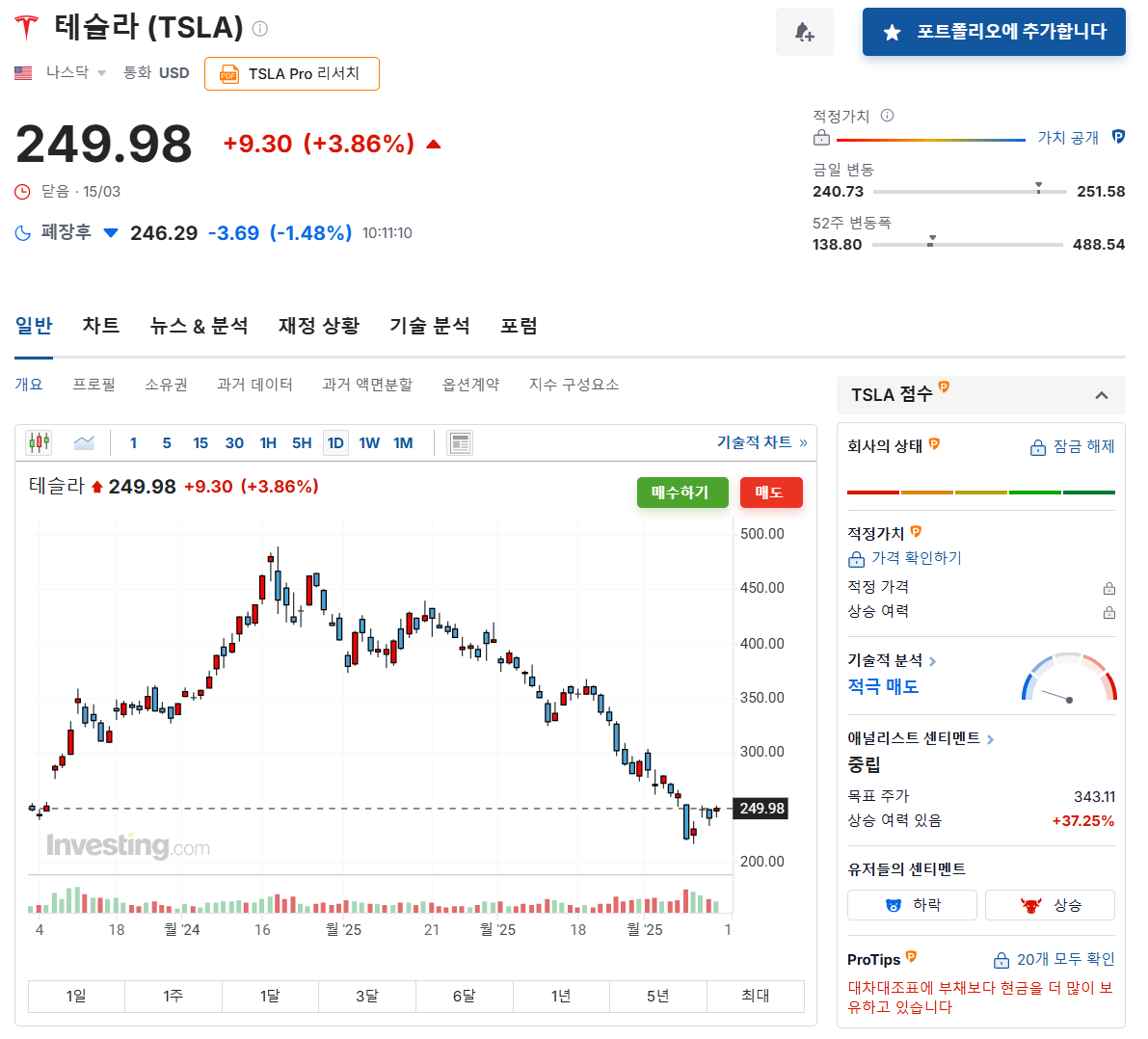
Task: Select the candlestick chart type icon
Action: tap(39, 442)
